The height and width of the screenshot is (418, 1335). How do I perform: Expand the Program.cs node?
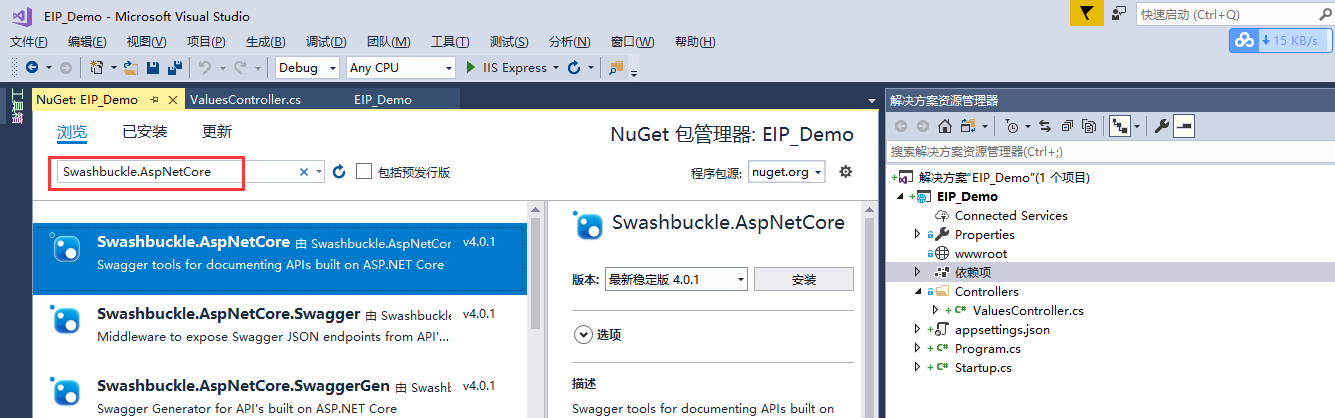pyautogui.click(x=918, y=349)
